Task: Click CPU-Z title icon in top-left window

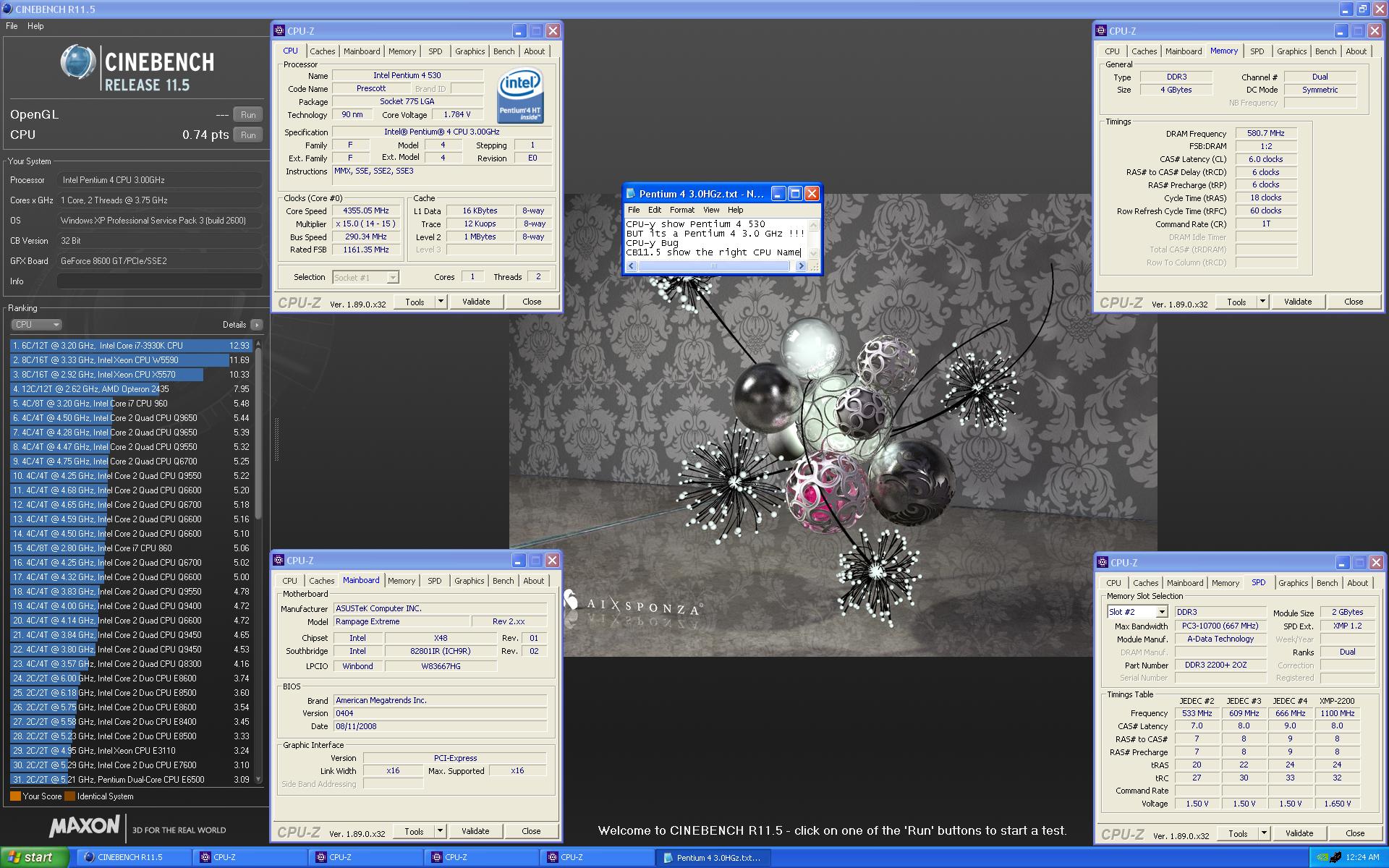Action: coord(279,31)
